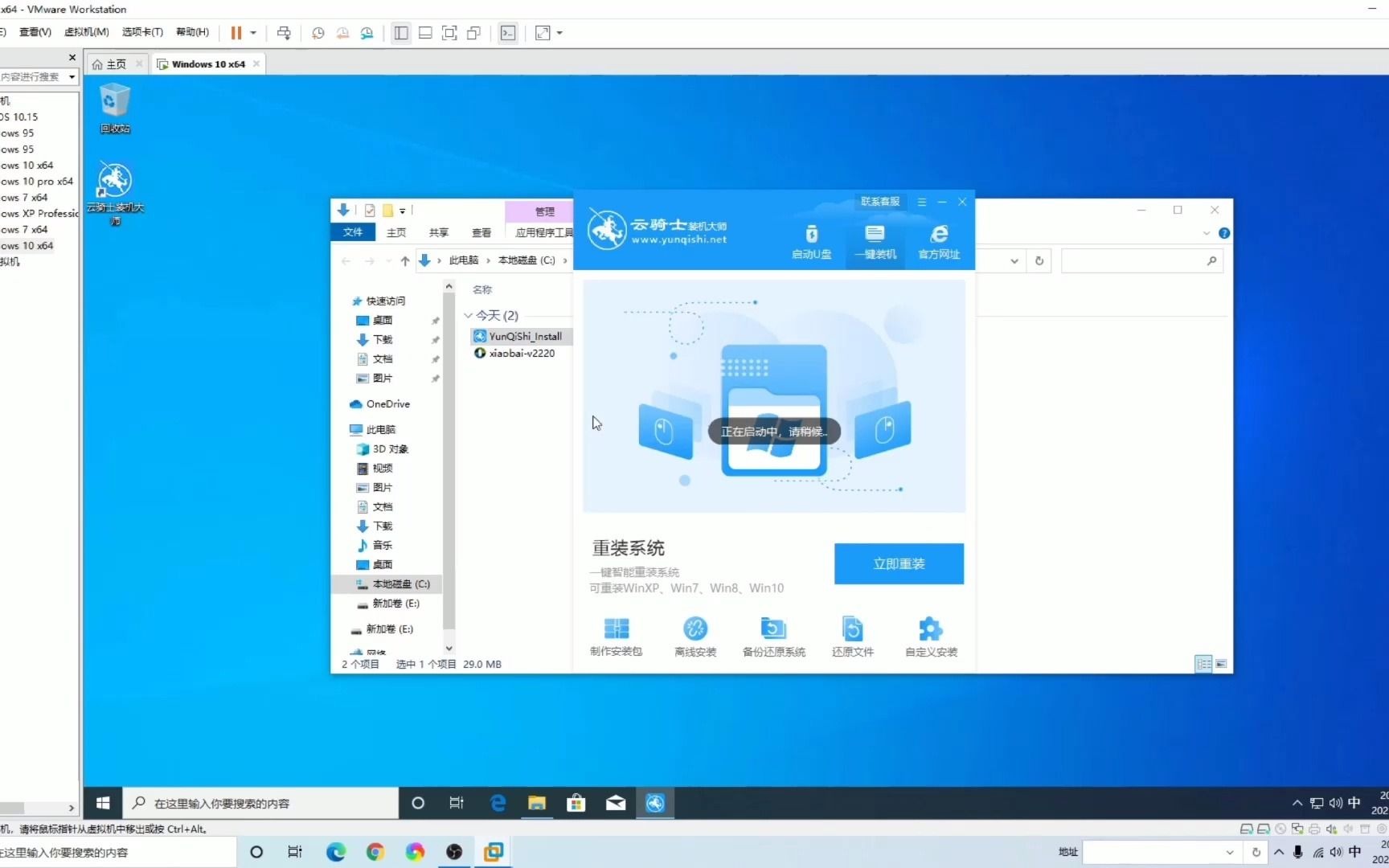The width and height of the screenshot is (1389, 868).
Task: Launch Edge from the guest taskbar
Action: pos(498,803)
